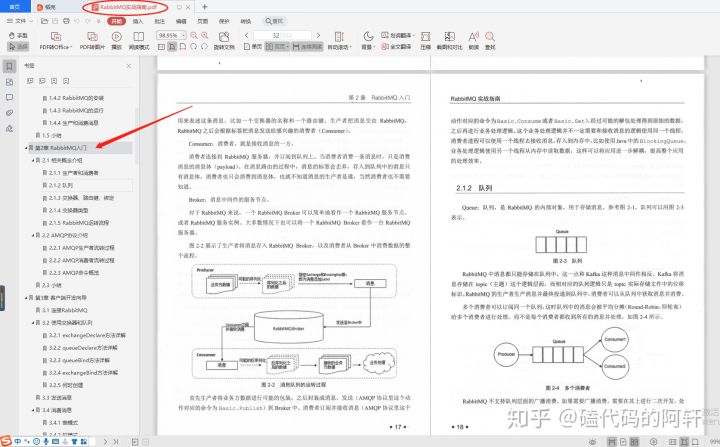Switch to the 批注 ribbon tab
The image size is (720, 447).
pyautogui.click(x=159, y=21)
